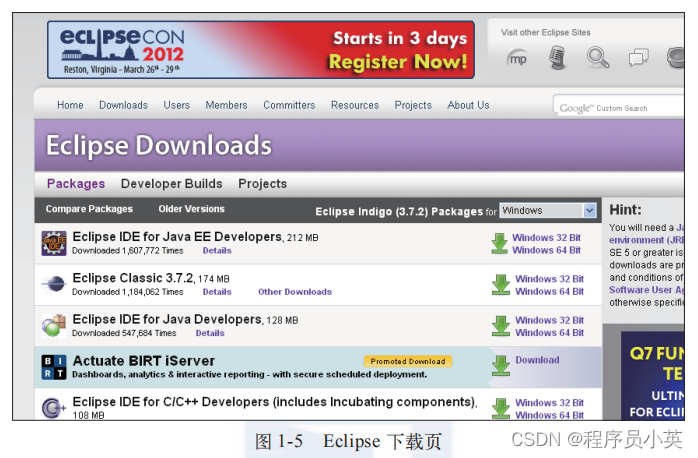Open the platform dropdown showing Windows
The width and height of the screenshot is (698, 458).
tap(548, 210)
